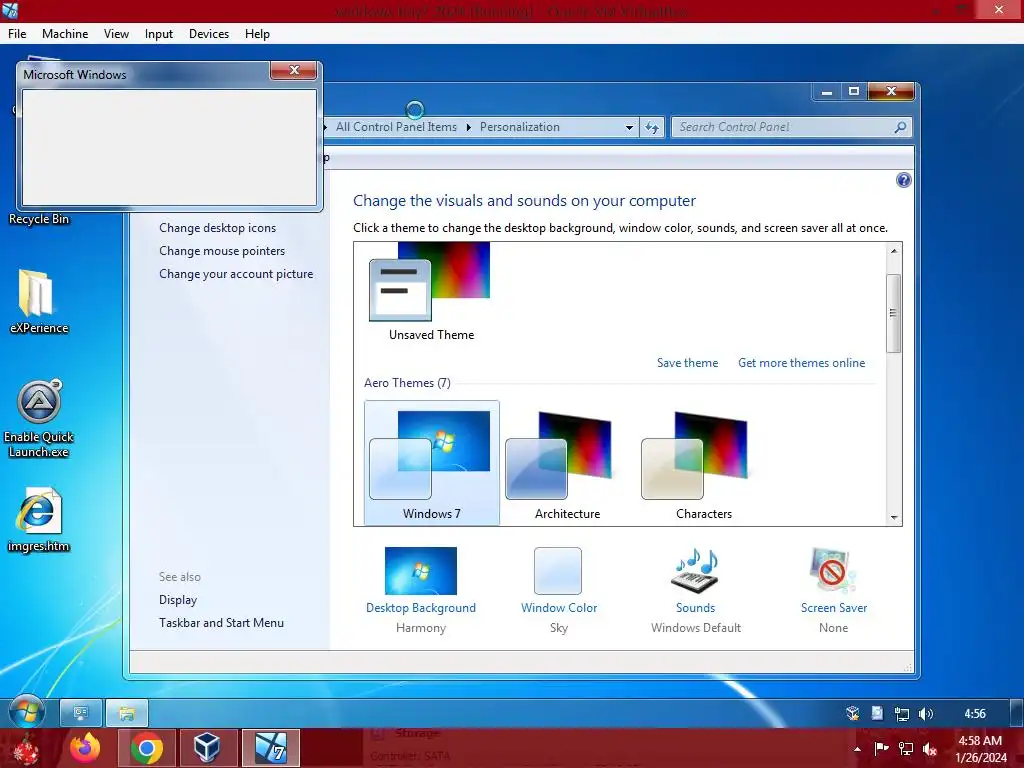Minimize the Personalization window
This screenshot has width=1024, height=768.
(827, 91)
